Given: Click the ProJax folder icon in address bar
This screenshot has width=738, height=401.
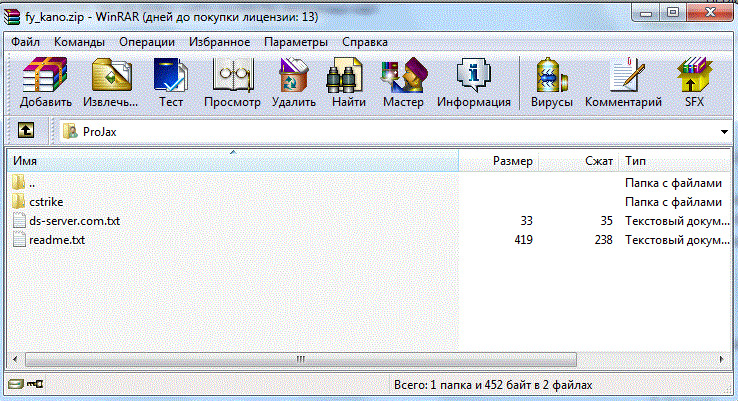Looking at the screenshot, I should click(70, 131).
